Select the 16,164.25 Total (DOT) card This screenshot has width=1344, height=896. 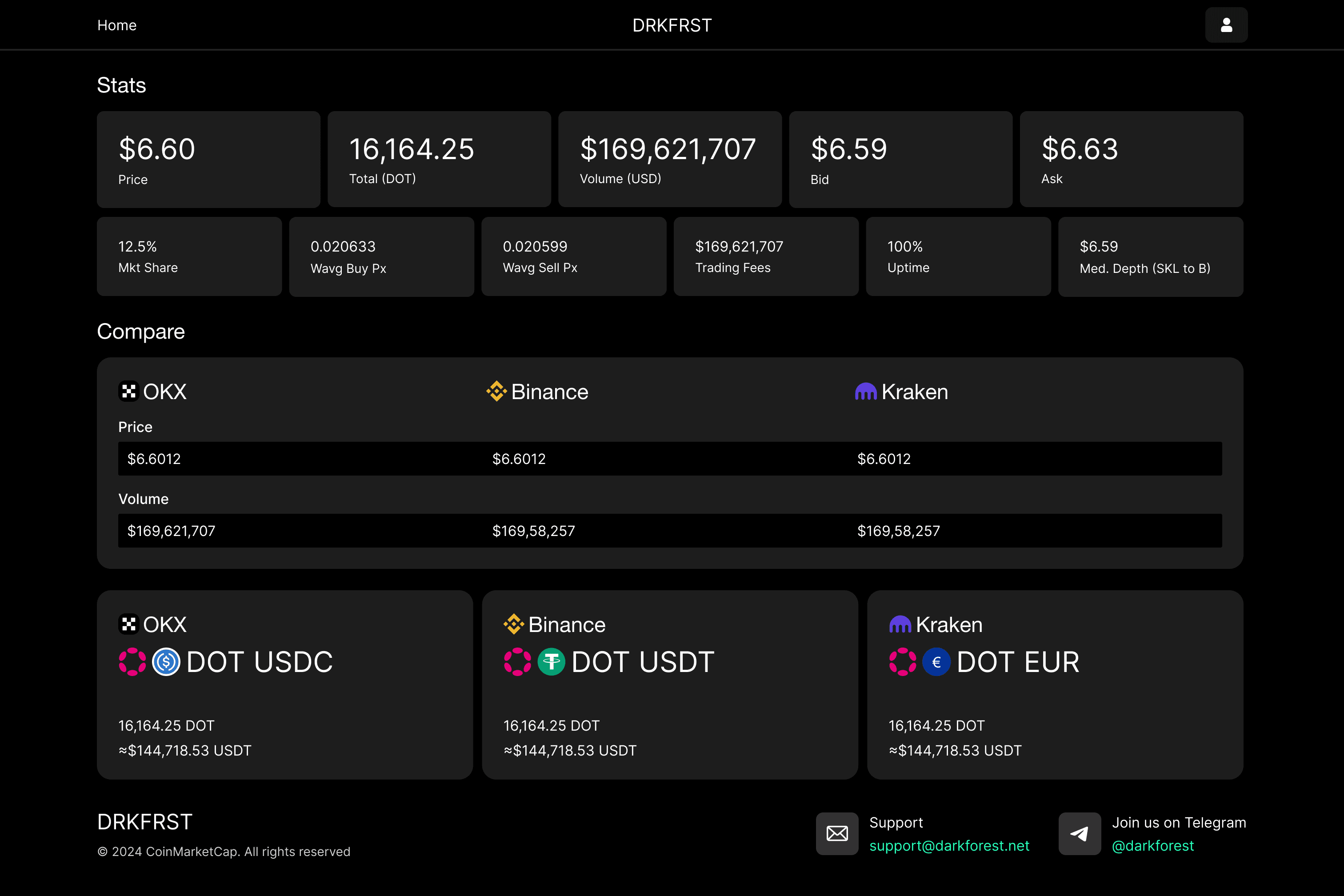(x=440, y=160)
